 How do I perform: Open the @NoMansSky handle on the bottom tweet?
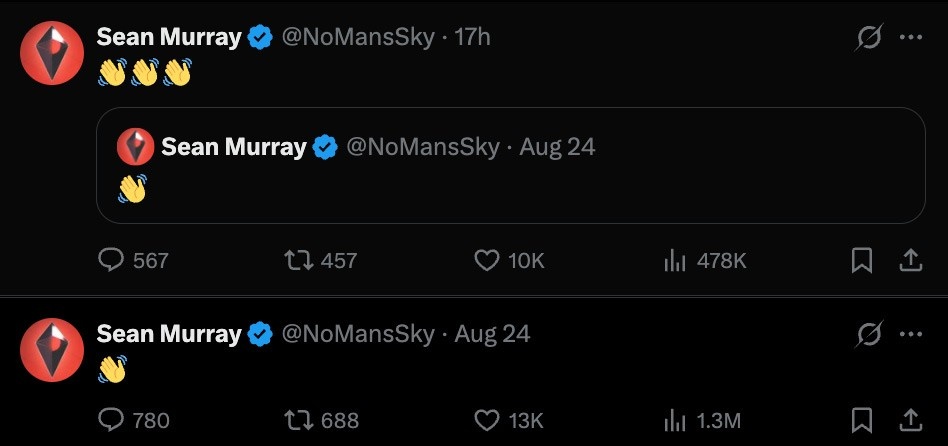point(358,334)
